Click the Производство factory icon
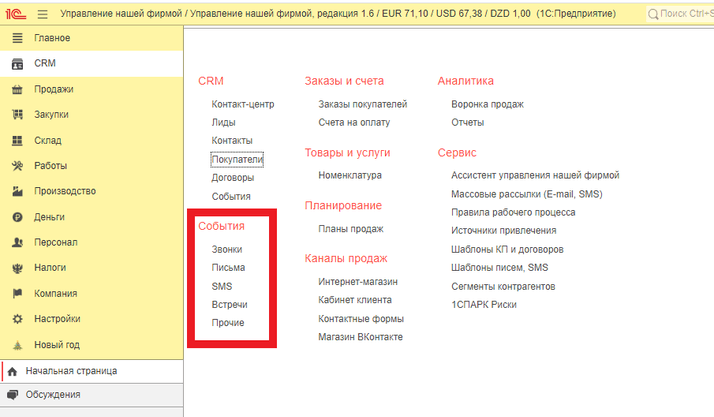 [x=17, y=191]
